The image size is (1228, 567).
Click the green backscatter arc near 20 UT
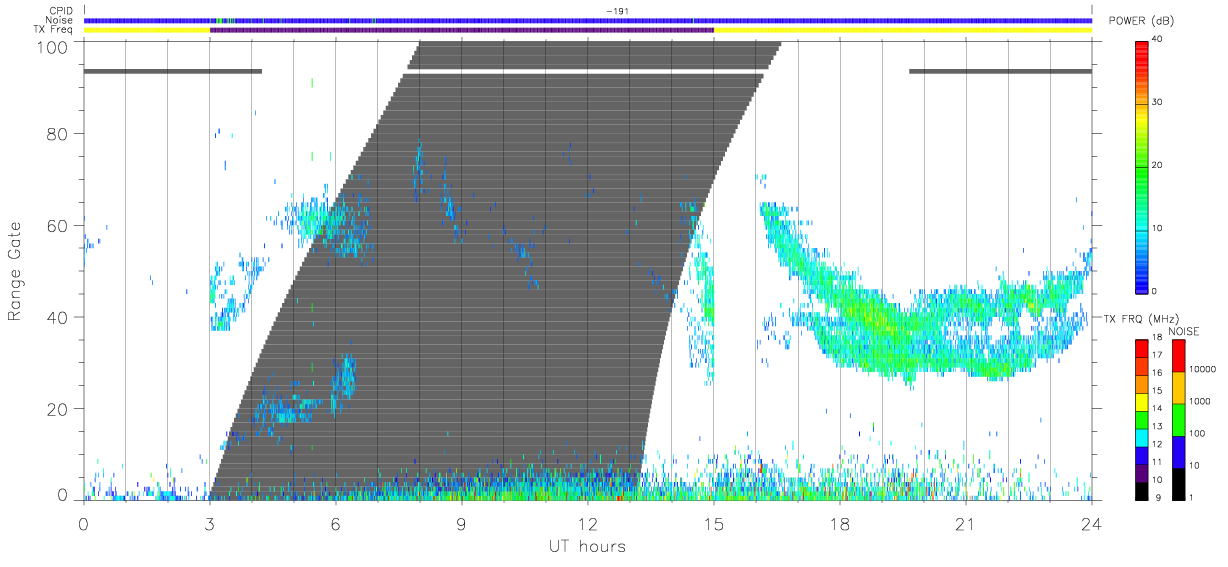(925, 320)
